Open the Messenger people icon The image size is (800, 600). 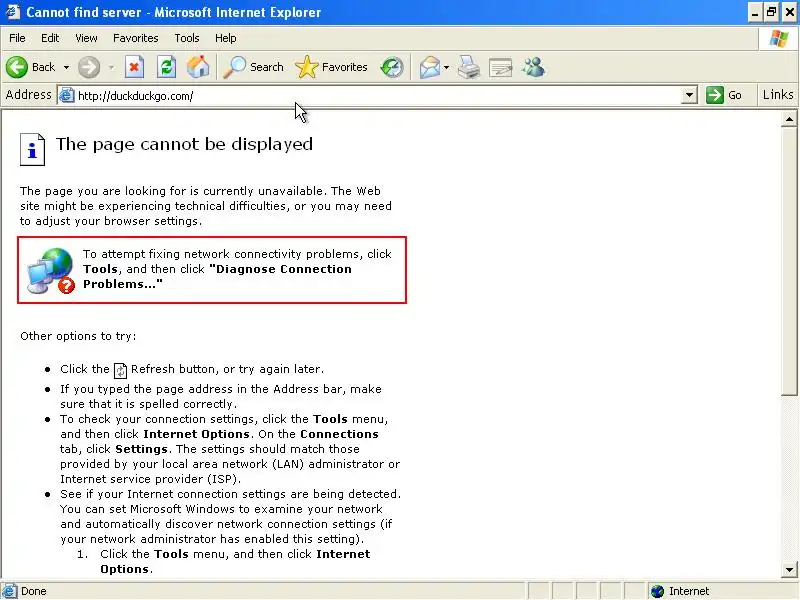point(534,67)
